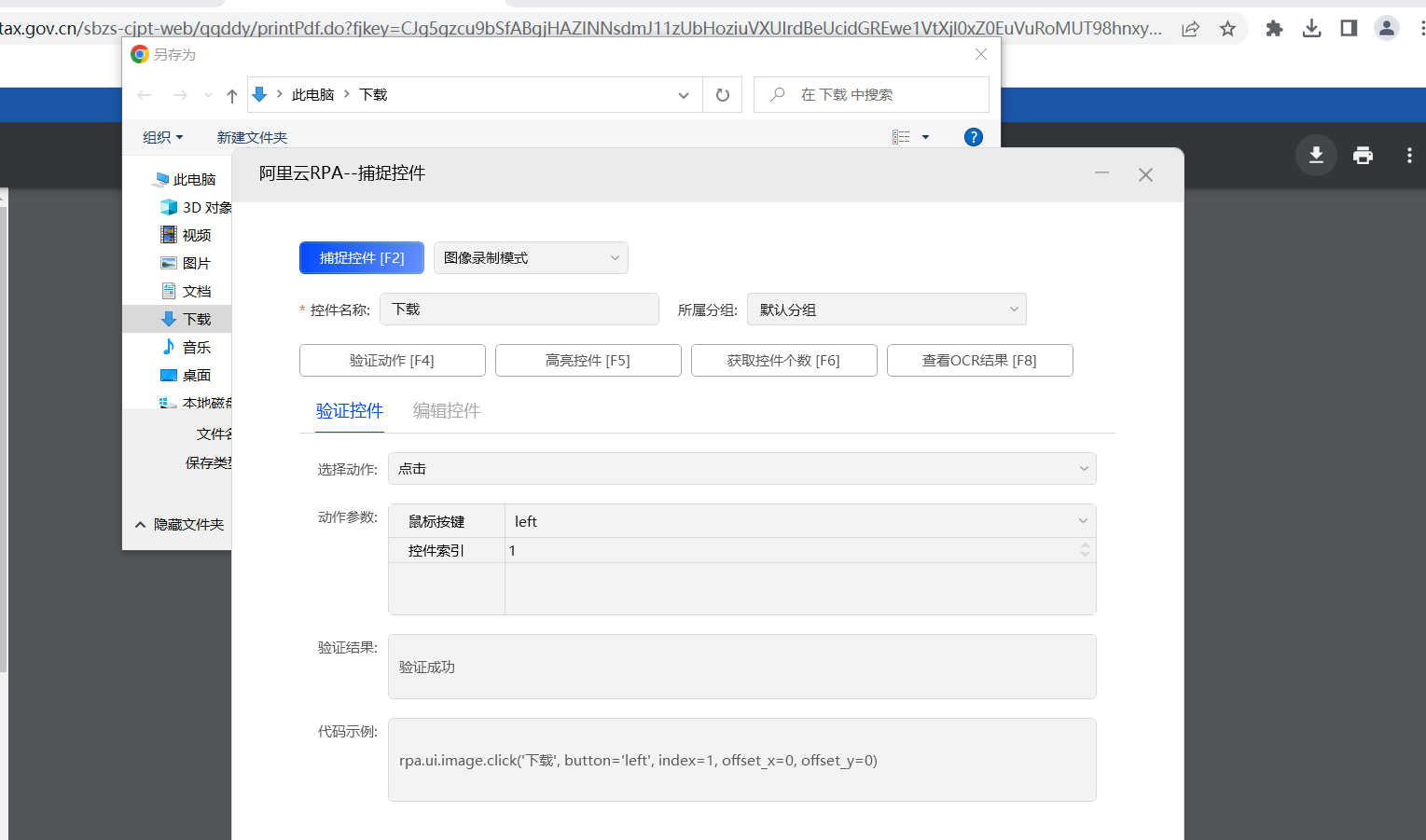Click 下载 in the address breadcrumb
This screenshot has height=840, width=1426.
pos(373,95)
